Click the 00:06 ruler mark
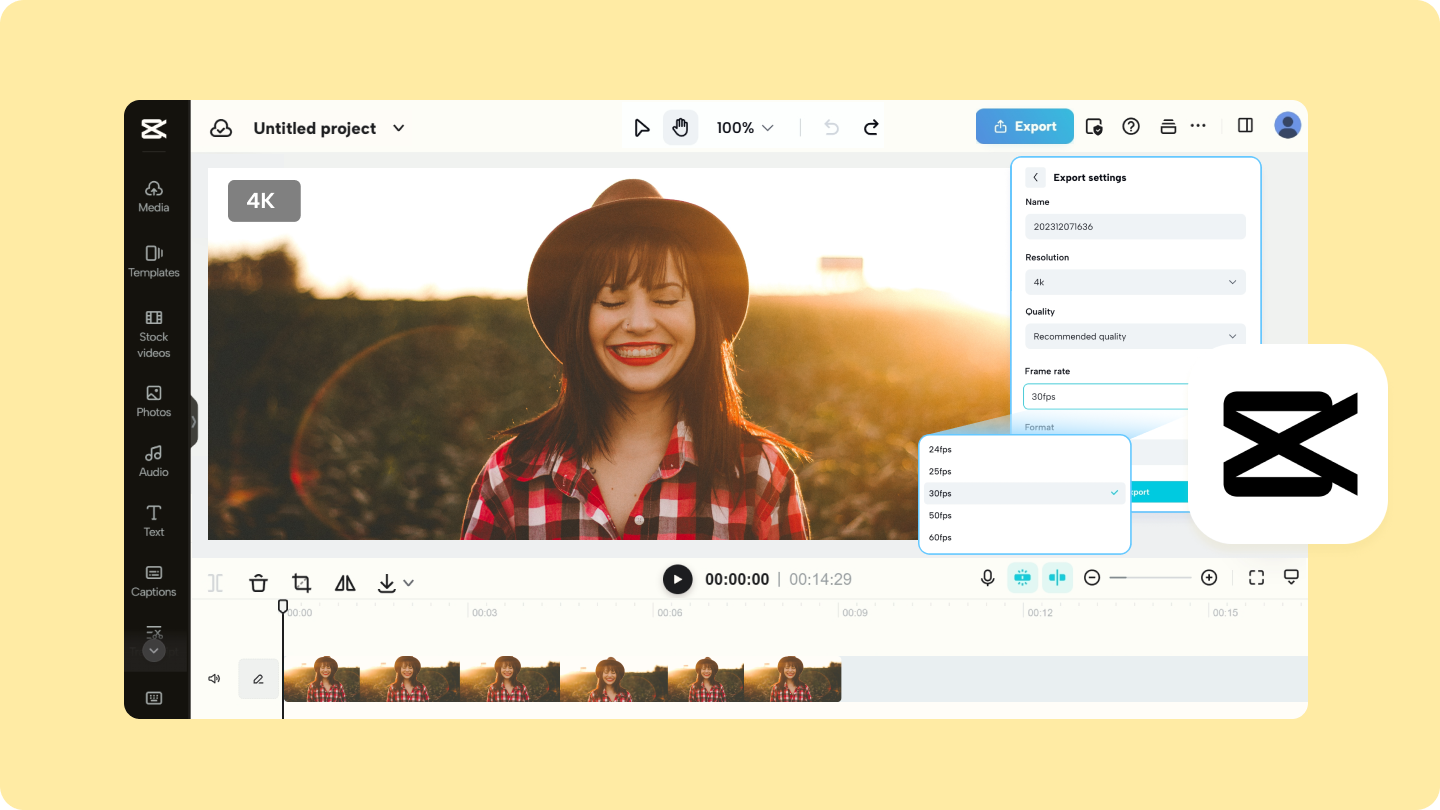Viewport: 1440px width, 810px height. 670,613
